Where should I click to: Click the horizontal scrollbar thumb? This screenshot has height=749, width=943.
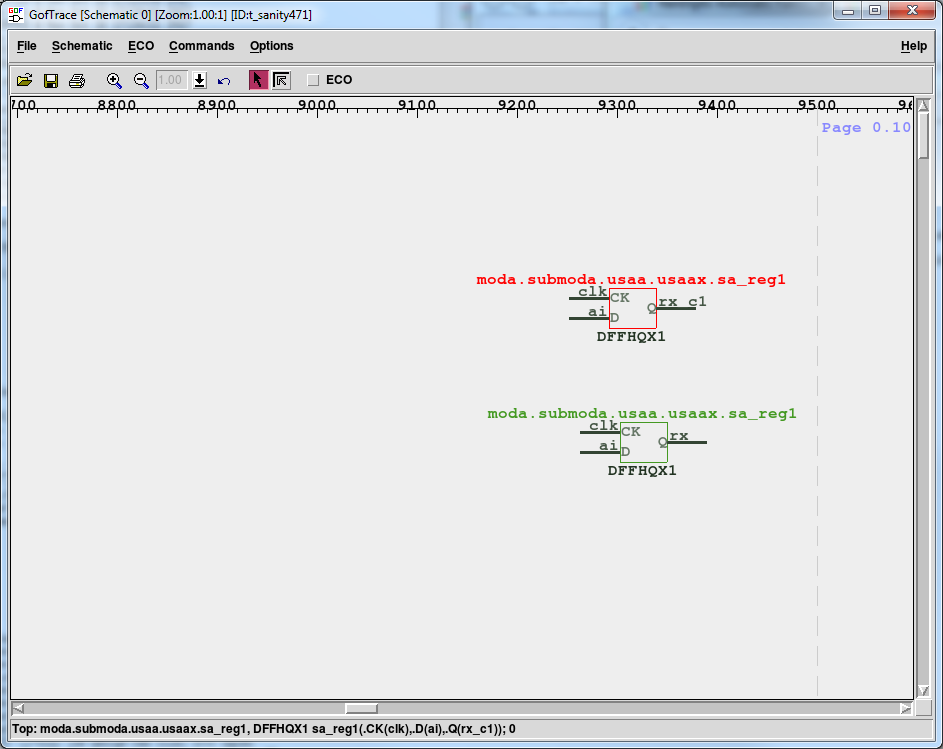click(x=361, y=708)
